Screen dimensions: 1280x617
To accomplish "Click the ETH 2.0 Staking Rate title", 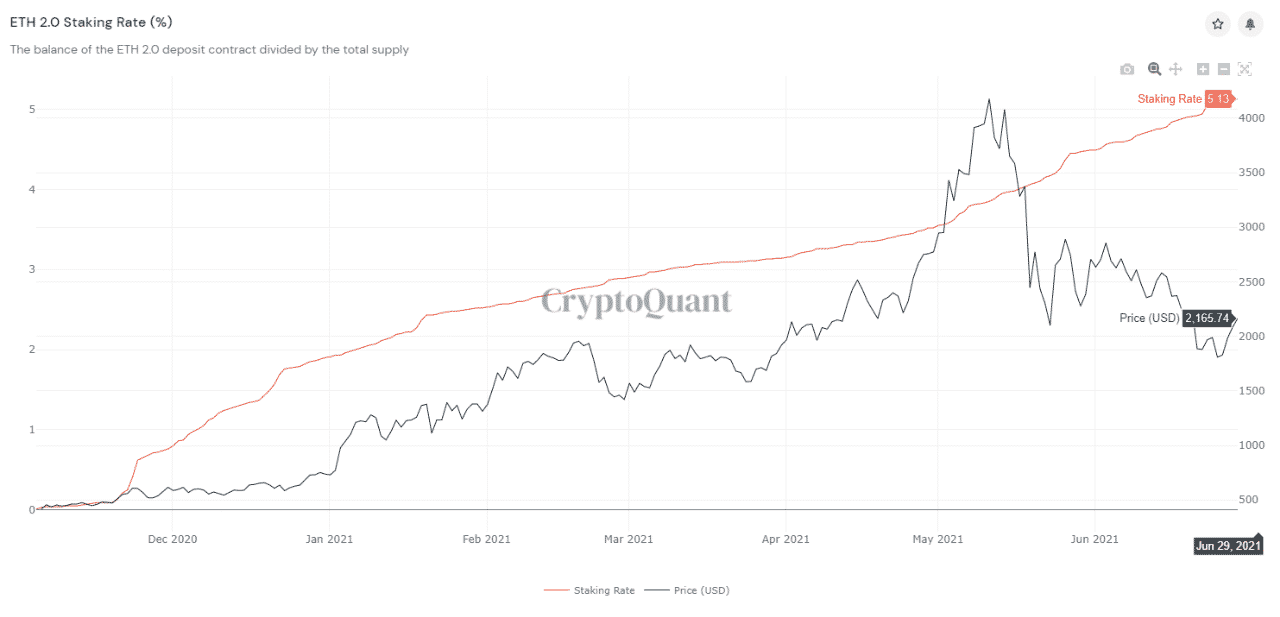I will 84,22.
